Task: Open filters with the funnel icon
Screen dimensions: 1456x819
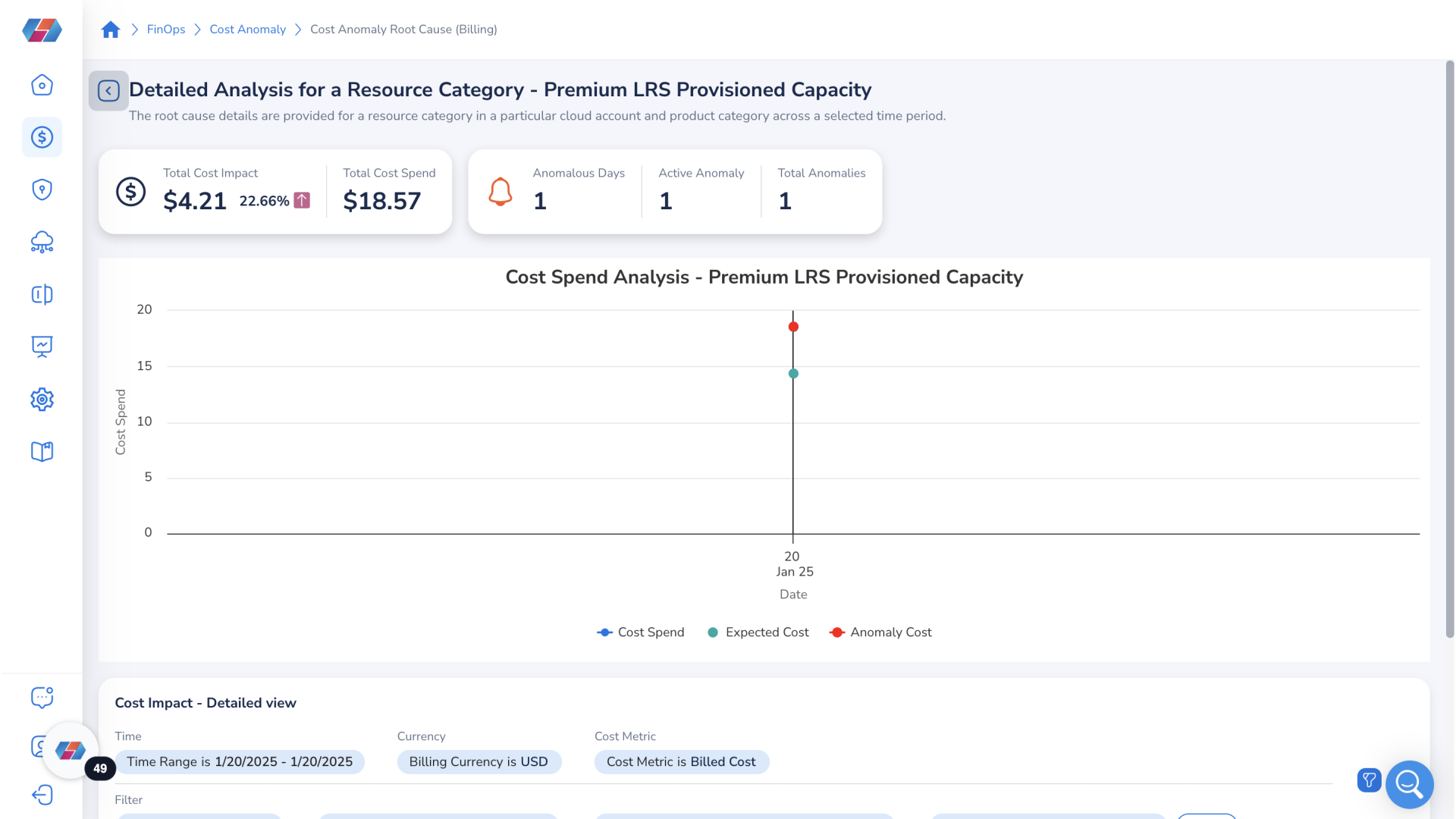Action: point(1369,780)
